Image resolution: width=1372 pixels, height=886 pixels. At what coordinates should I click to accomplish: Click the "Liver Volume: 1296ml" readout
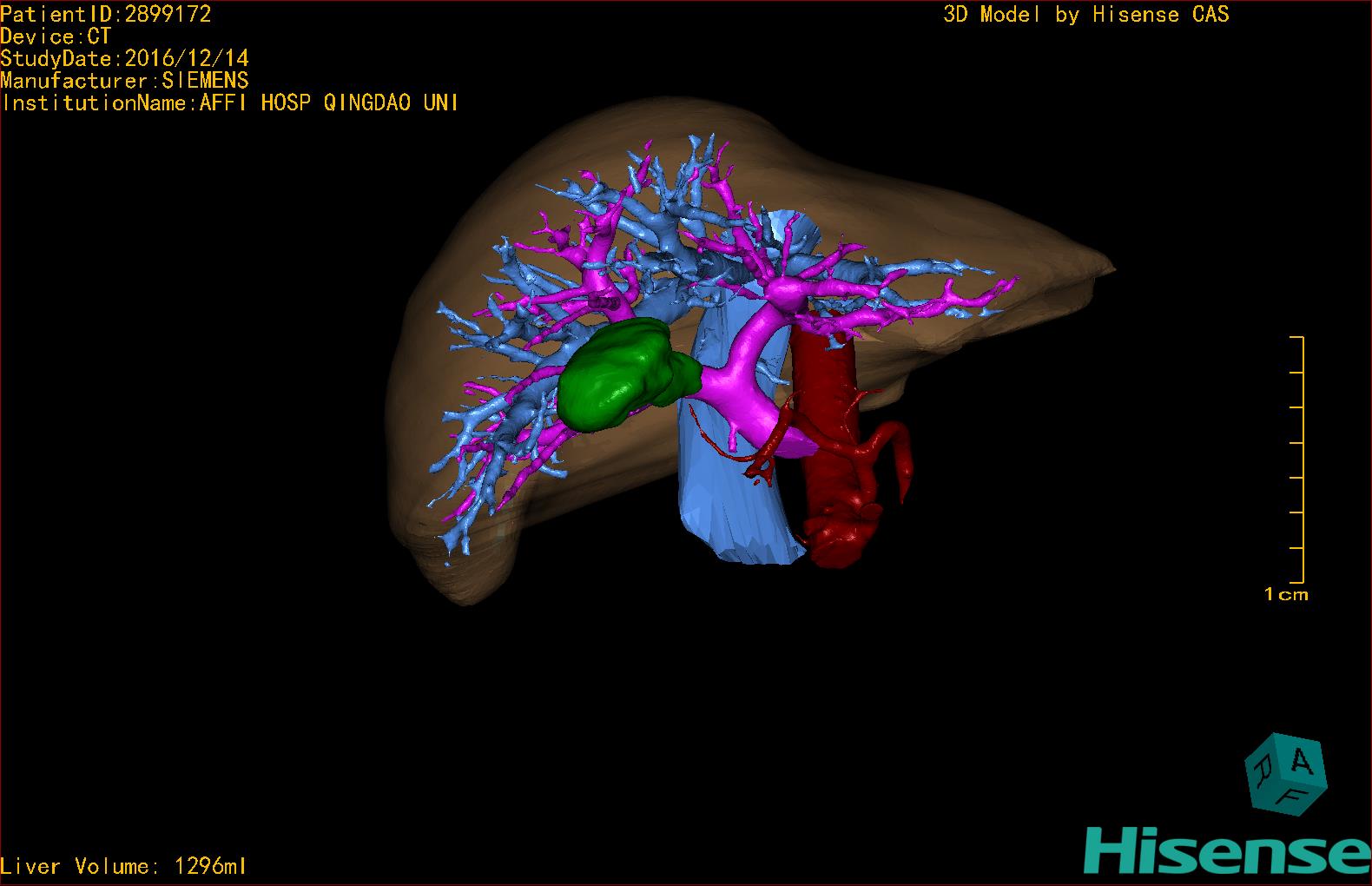coord(124,866)
